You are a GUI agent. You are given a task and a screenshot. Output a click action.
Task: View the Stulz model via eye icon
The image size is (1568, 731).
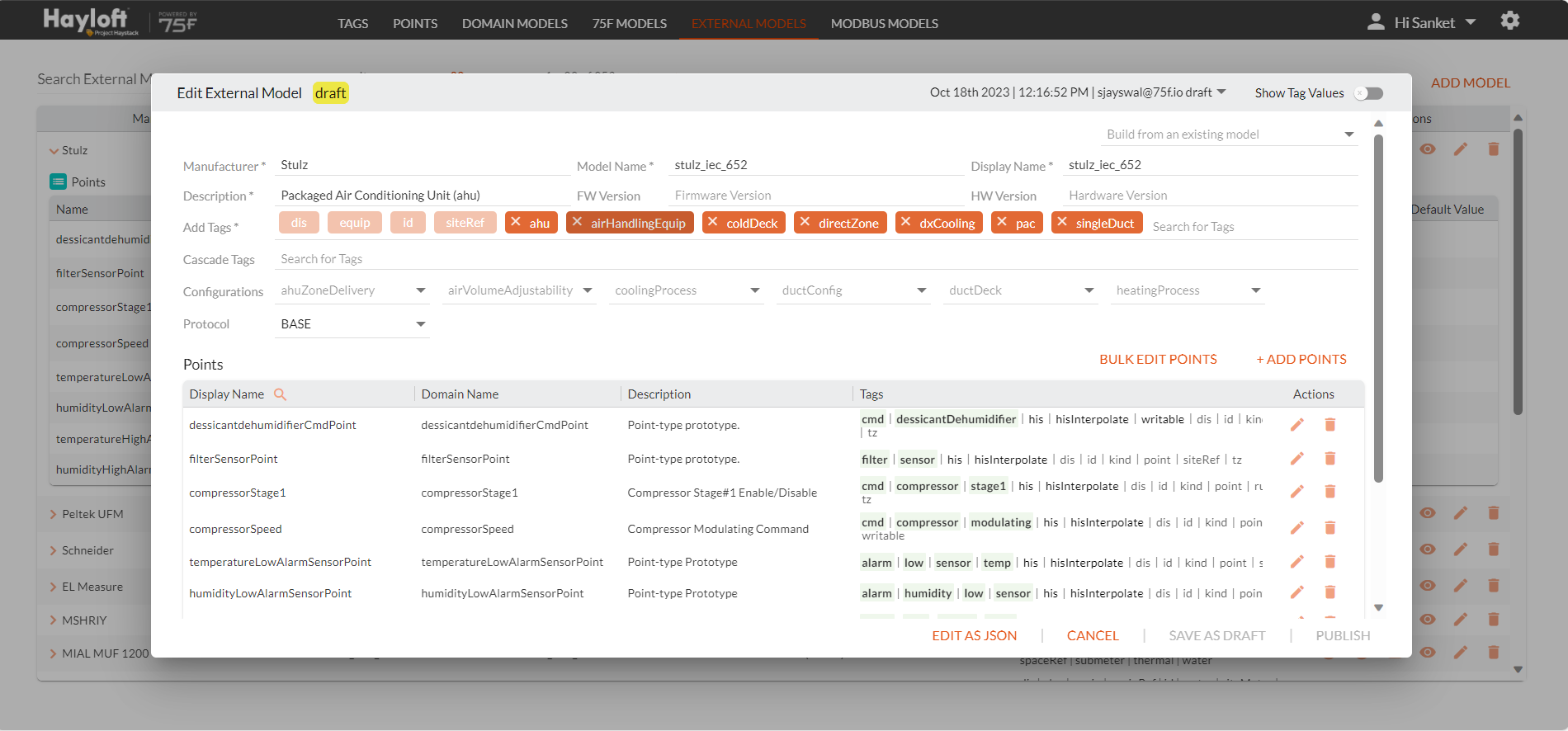[x=1428, y=149]
